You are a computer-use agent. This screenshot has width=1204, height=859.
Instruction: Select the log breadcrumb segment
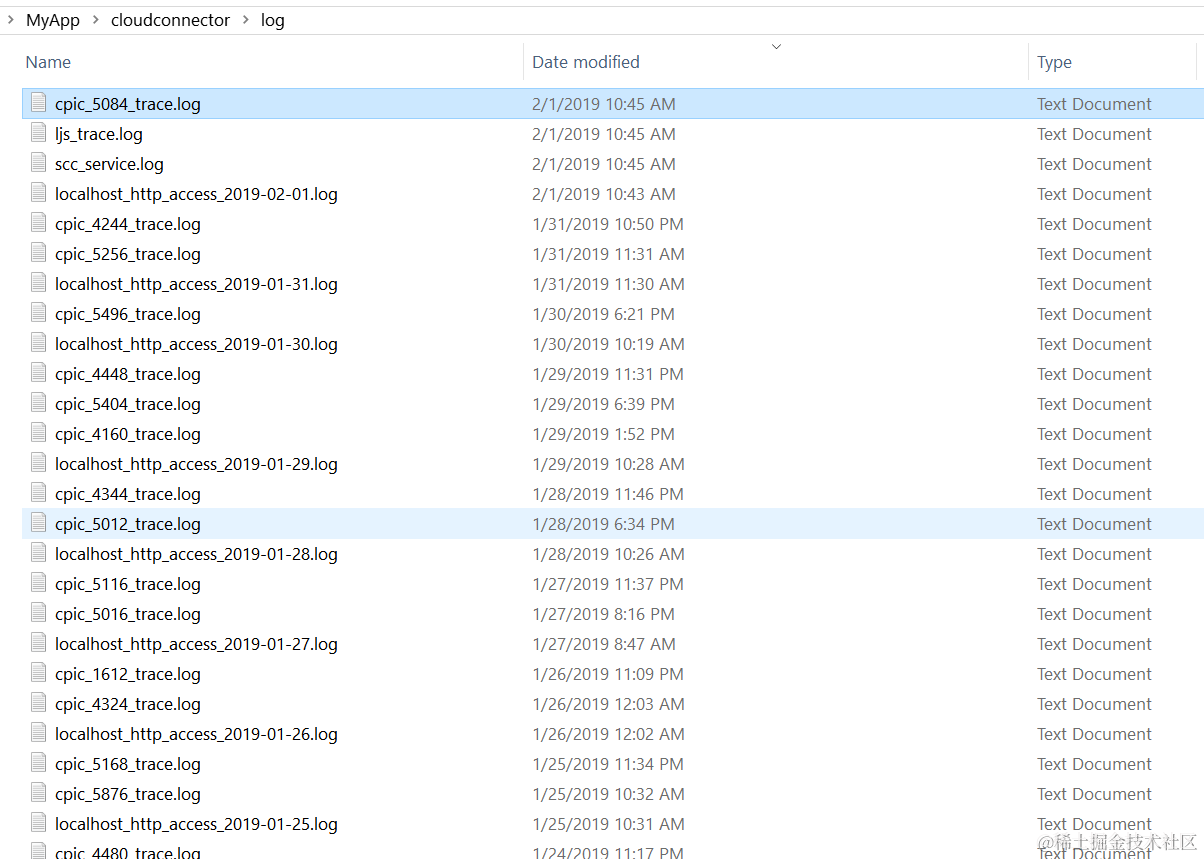273,21
